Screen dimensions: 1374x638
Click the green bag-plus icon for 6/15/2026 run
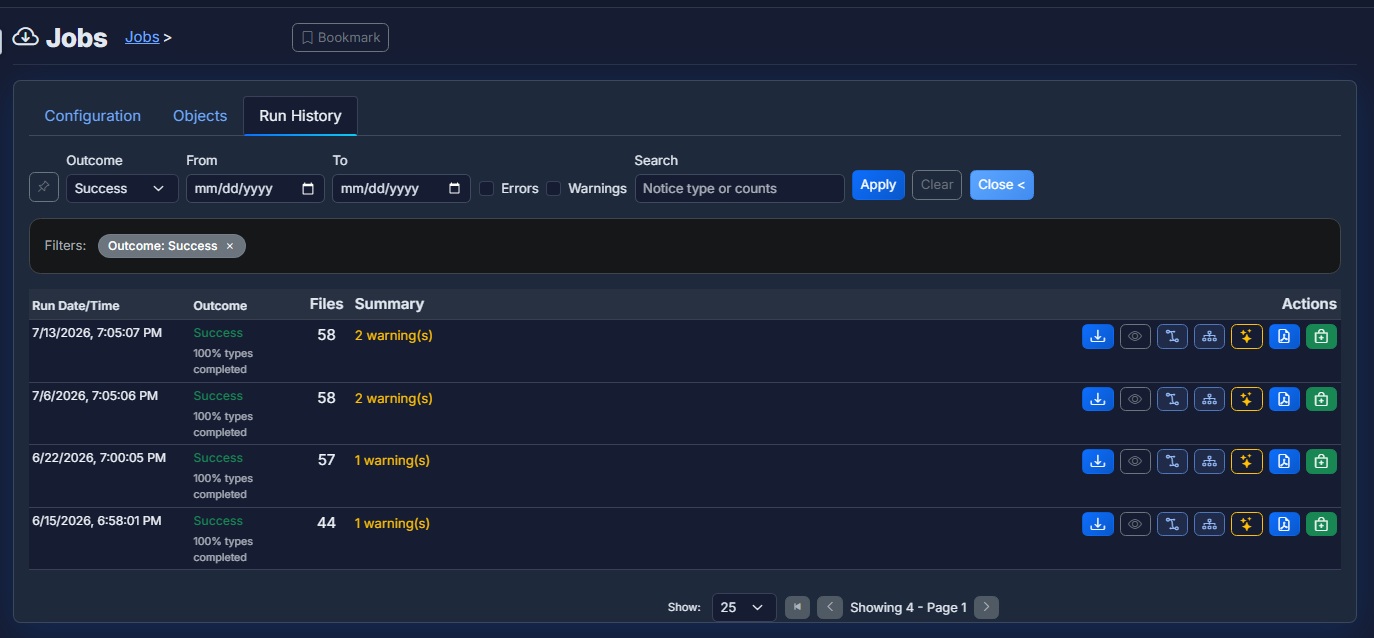pos(1321,524)
